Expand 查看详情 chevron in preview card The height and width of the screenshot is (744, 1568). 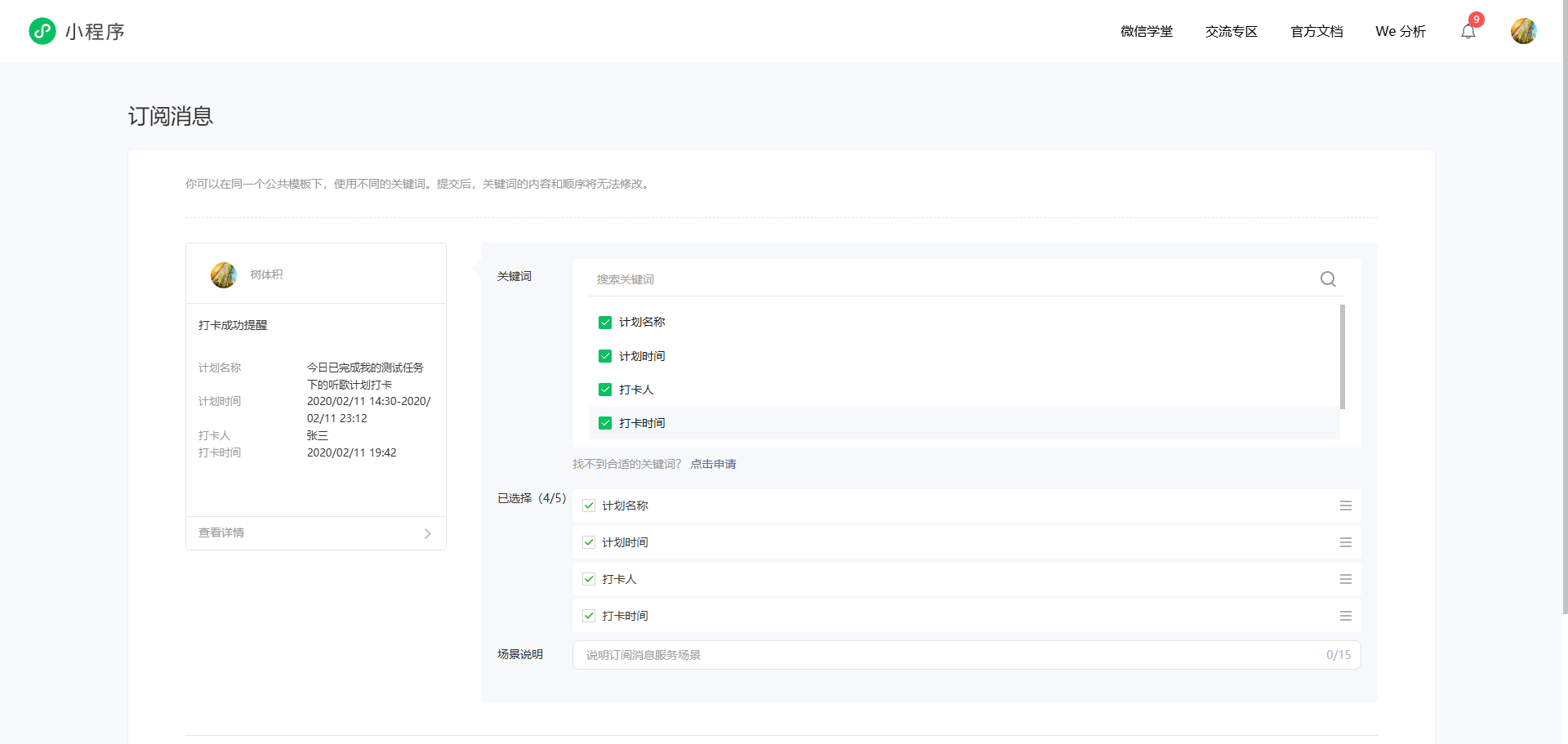428,533
